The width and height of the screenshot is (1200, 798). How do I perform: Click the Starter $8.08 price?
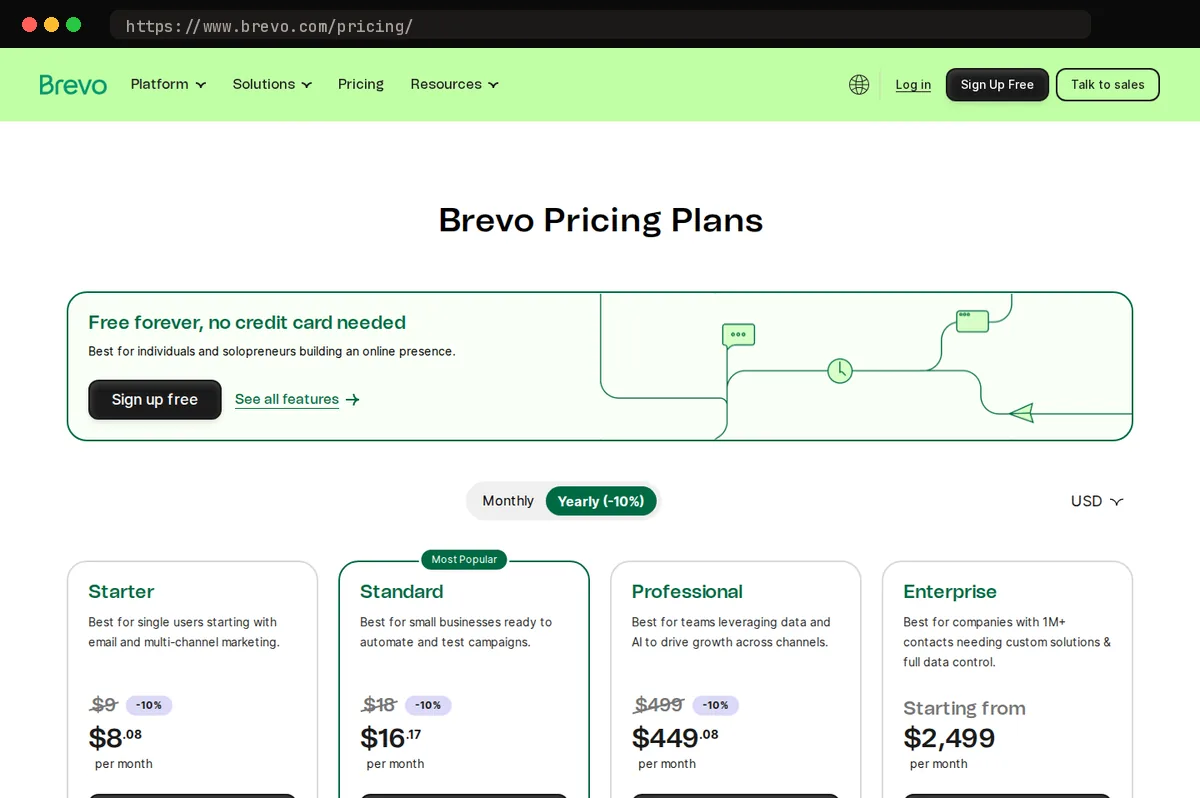point(115,738)
